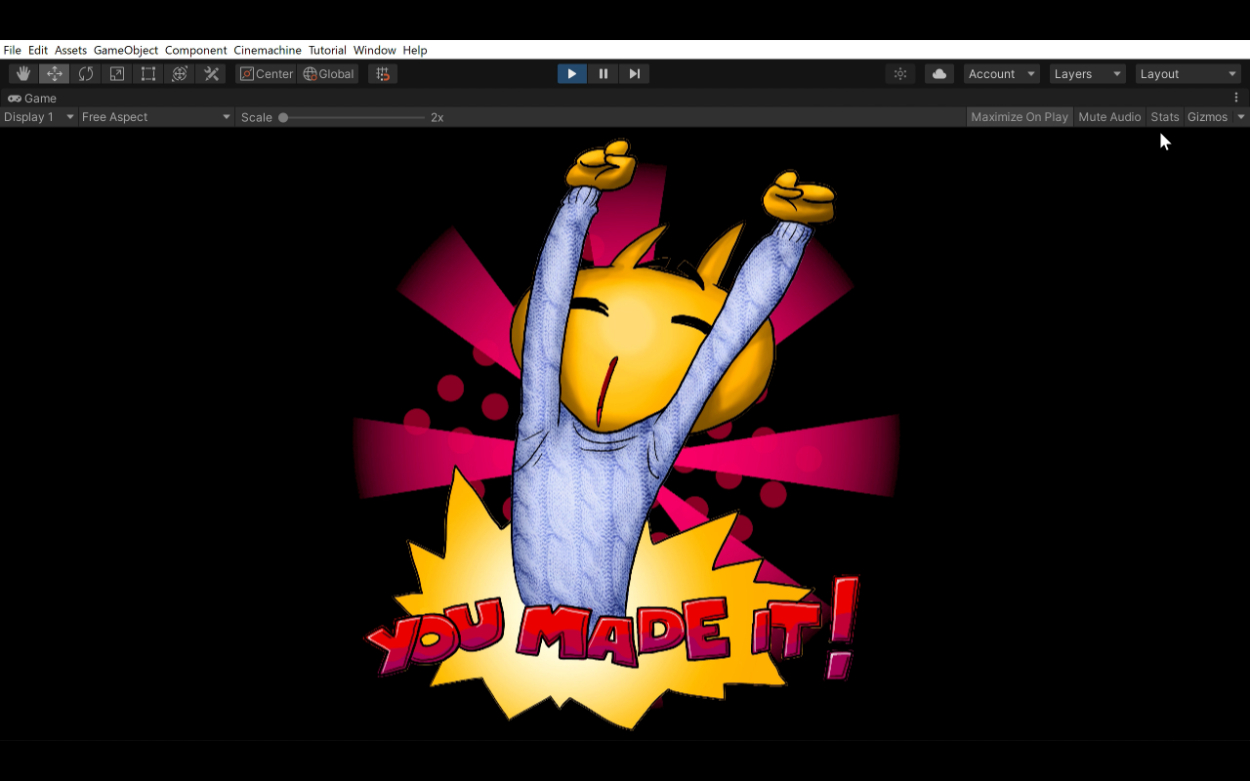This screenshot has width=1250, height=781.
Task: Open the custom editor tools
Action: point(211,74)
